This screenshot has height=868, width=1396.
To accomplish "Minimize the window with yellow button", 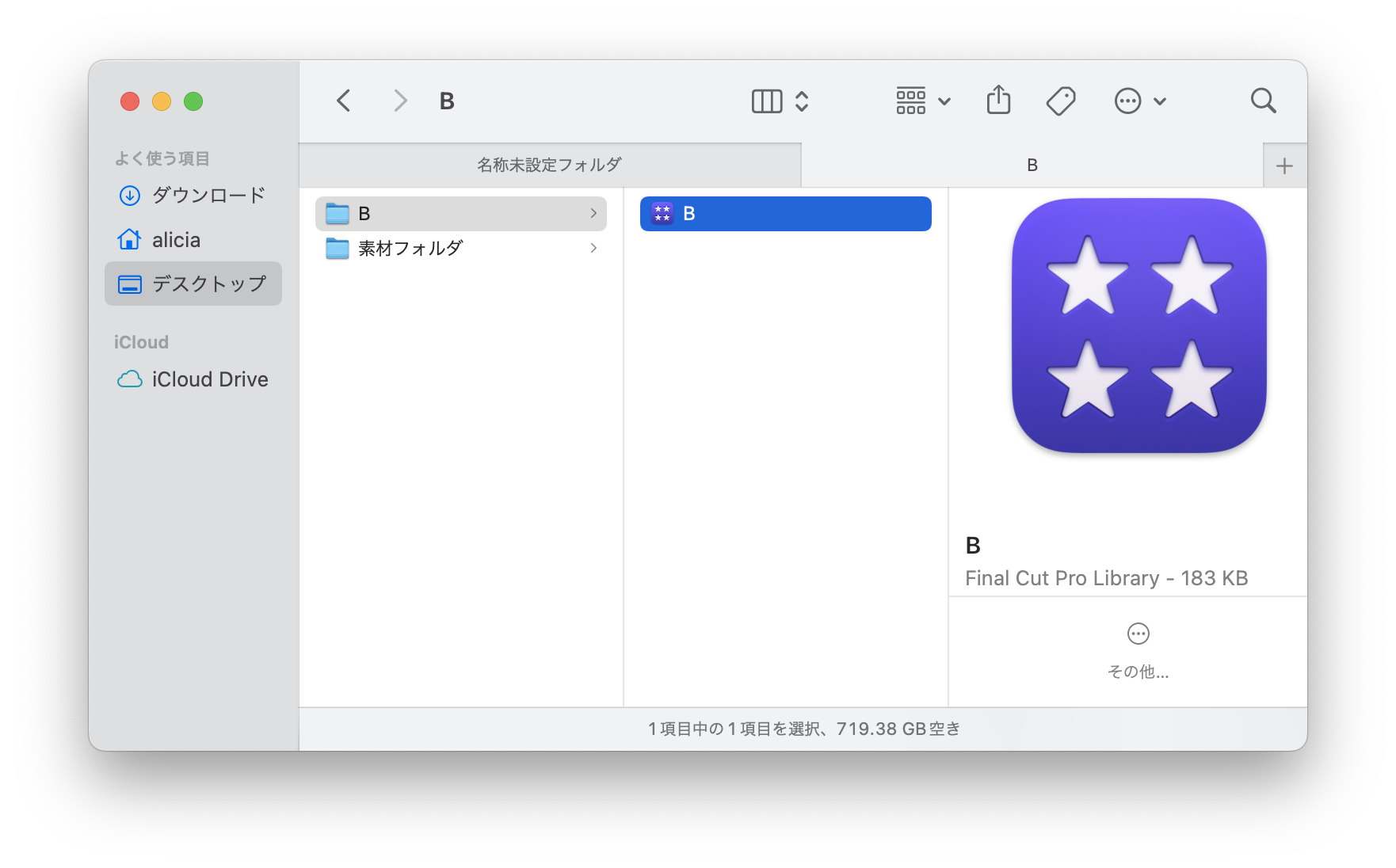I will click(x=162, y=101).
